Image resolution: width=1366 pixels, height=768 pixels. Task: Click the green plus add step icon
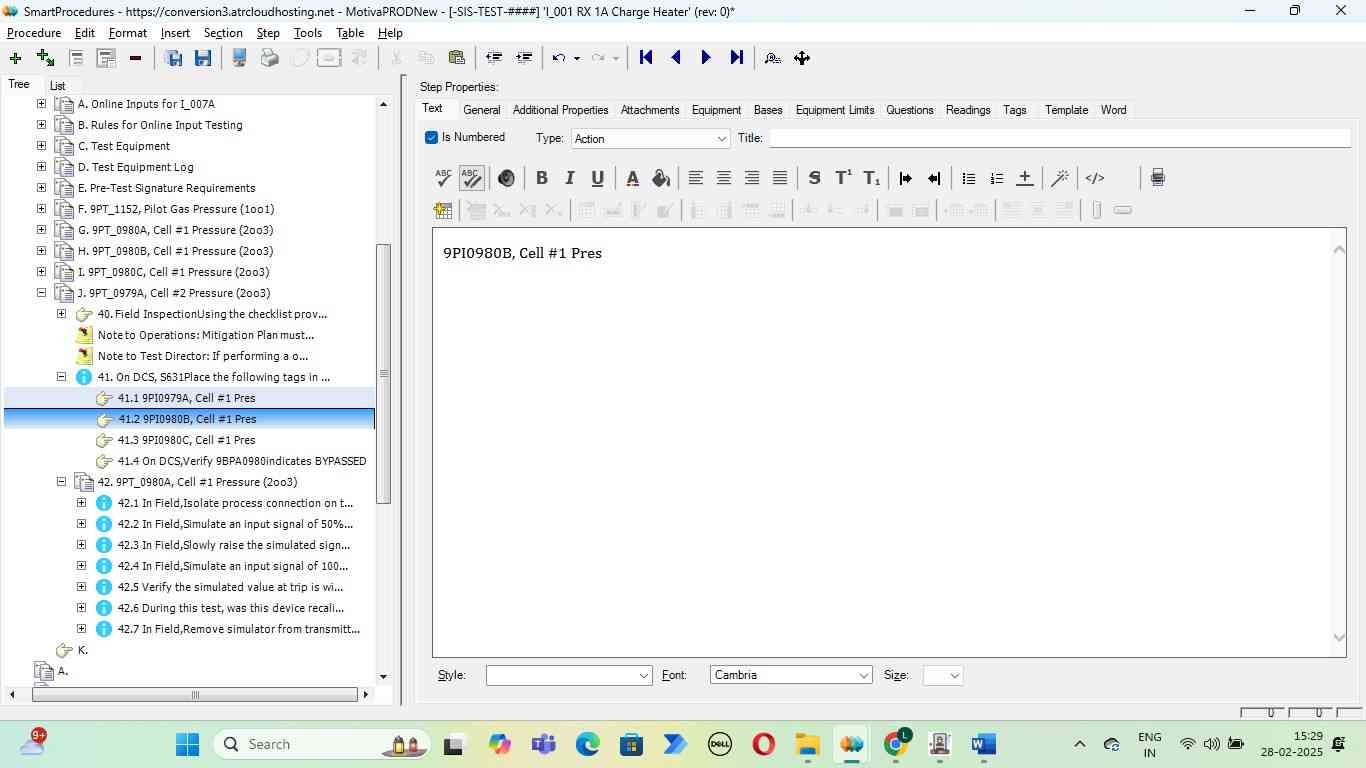(15, 58)
